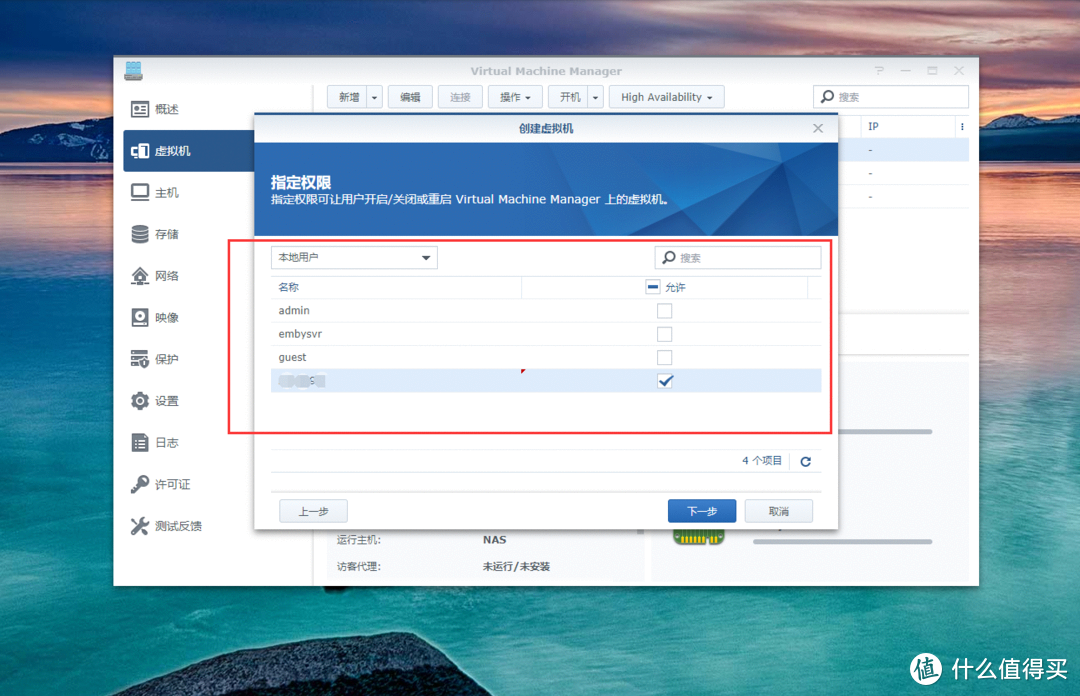Click 下一步 to continue

pyautogui.click(x=702, y=511)
